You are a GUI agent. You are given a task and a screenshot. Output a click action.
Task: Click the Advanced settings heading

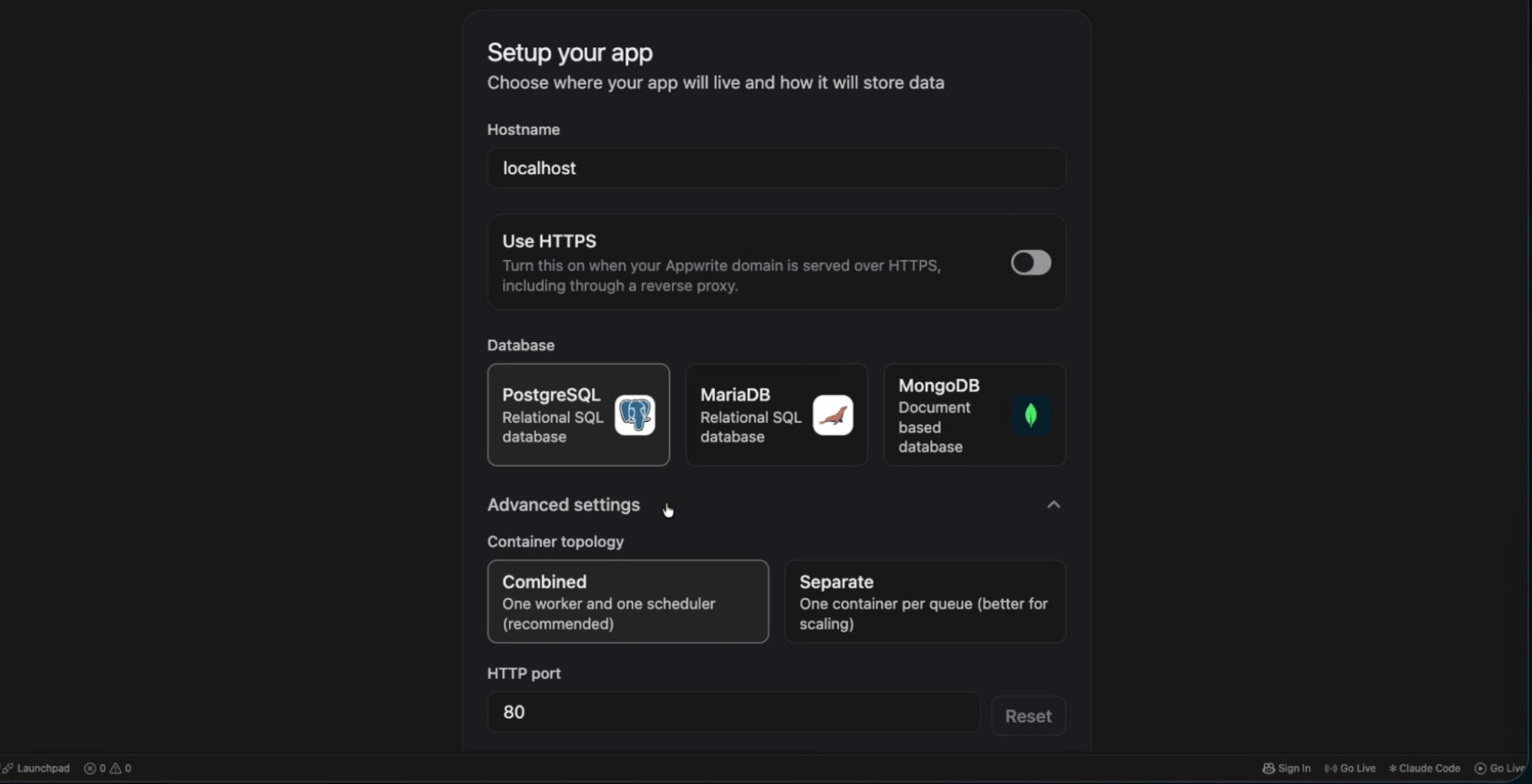(564, 505)
